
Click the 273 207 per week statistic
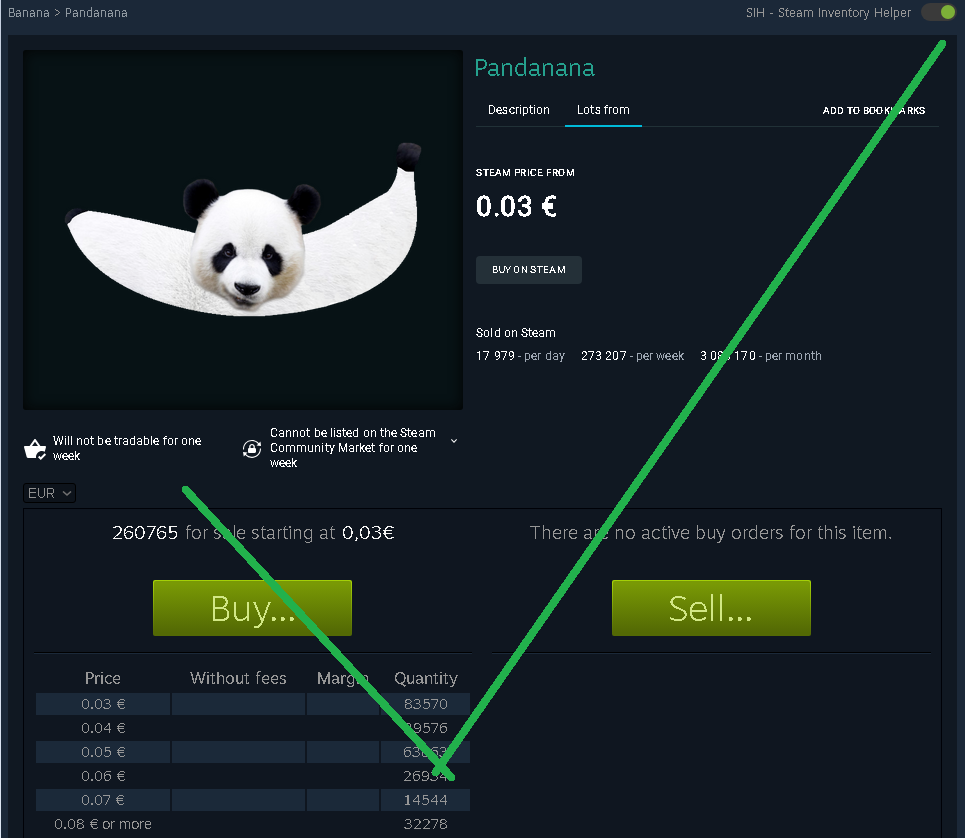[x=632, y=356]
